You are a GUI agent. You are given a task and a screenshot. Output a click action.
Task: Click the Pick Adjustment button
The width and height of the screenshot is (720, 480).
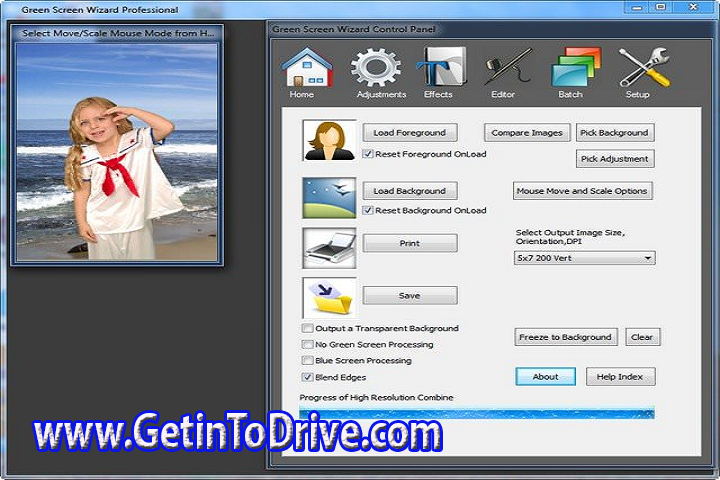615,159
